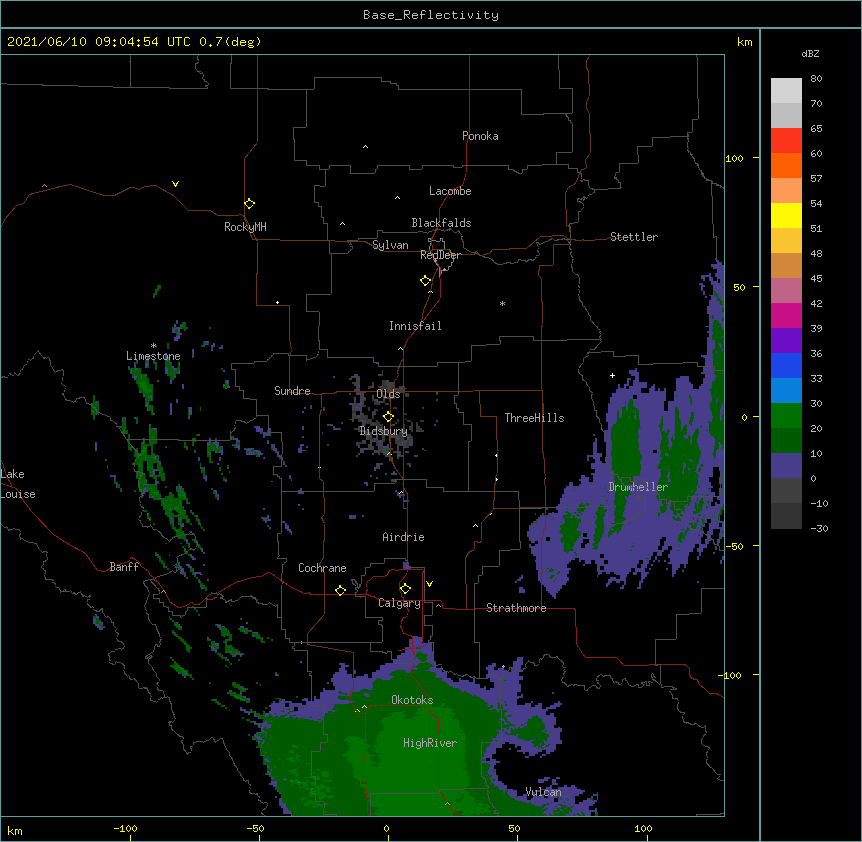Viewport: 862px width, 842px height.
Task: Click the km unit label at top right
Action: (x=744, y=42)
